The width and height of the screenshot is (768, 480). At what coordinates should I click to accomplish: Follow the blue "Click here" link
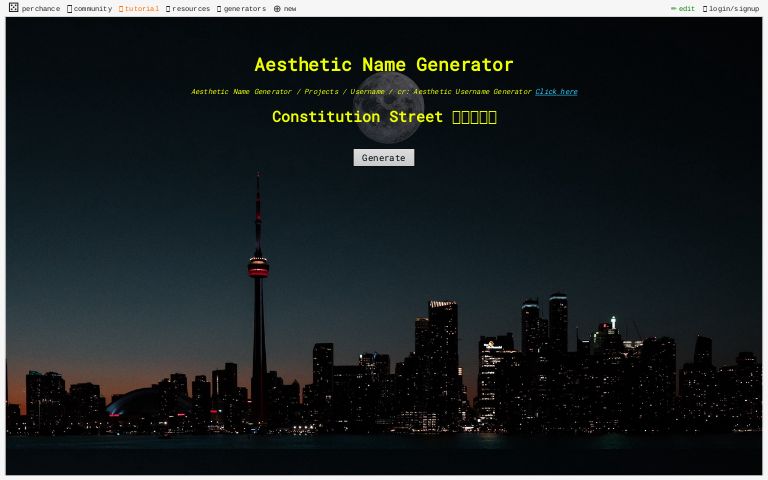tap(556, 92)
